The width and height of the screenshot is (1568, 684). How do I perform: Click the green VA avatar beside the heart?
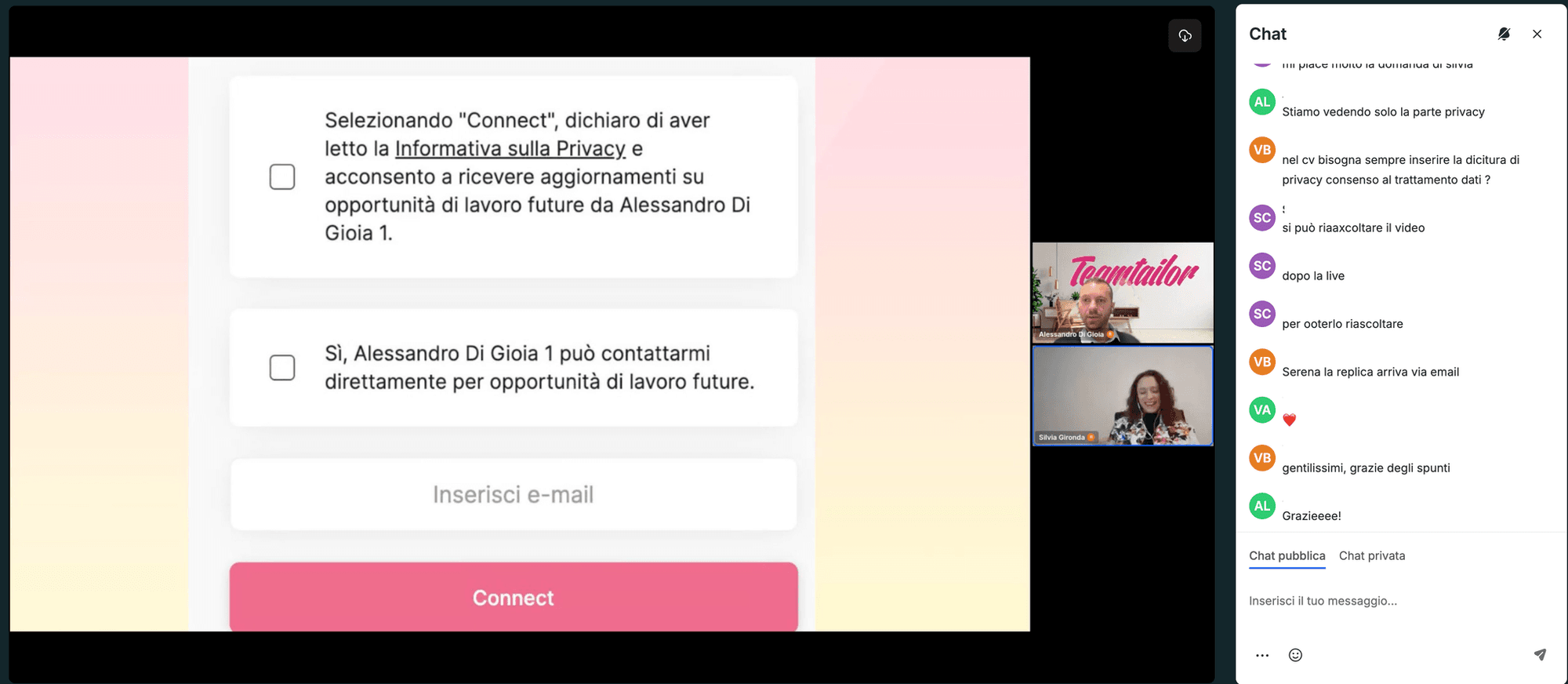pyautogui.click(x=1262, y=409)
